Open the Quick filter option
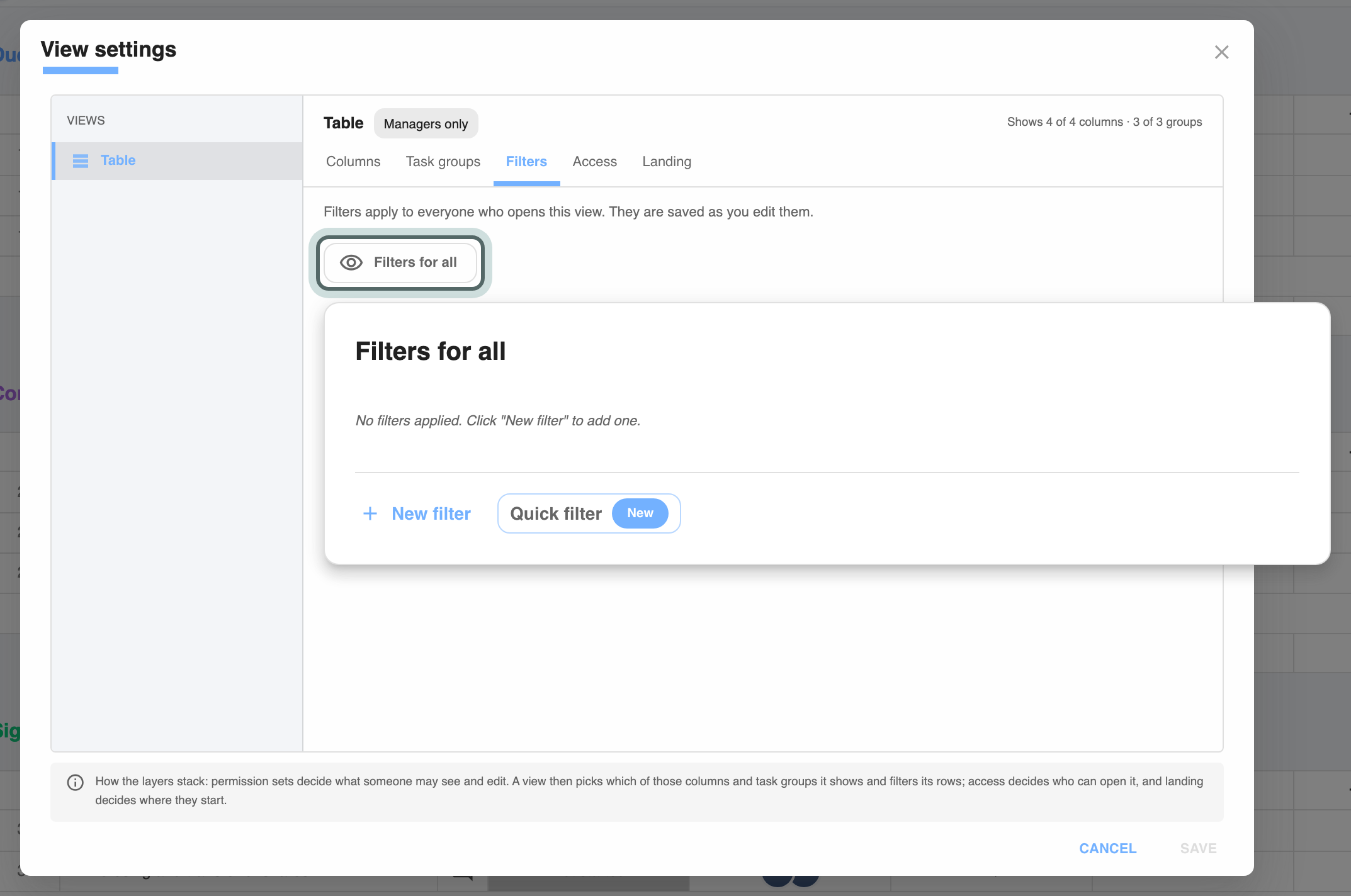The height and width of the screenshot is (896, 1351). (x=589, y=513)
